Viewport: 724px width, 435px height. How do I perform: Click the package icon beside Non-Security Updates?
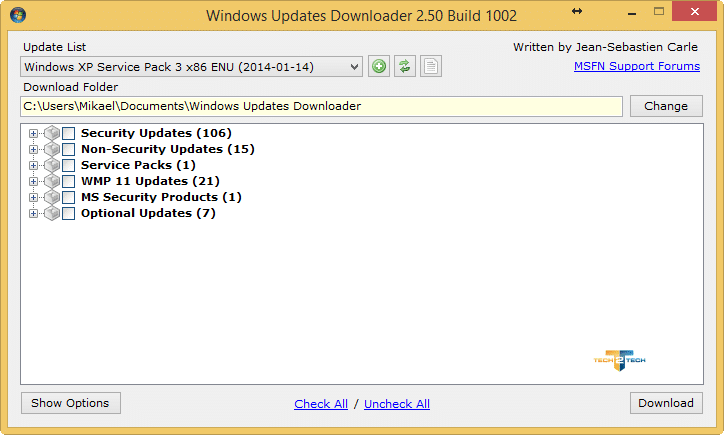pyautogui.click(x=52, y=149)
